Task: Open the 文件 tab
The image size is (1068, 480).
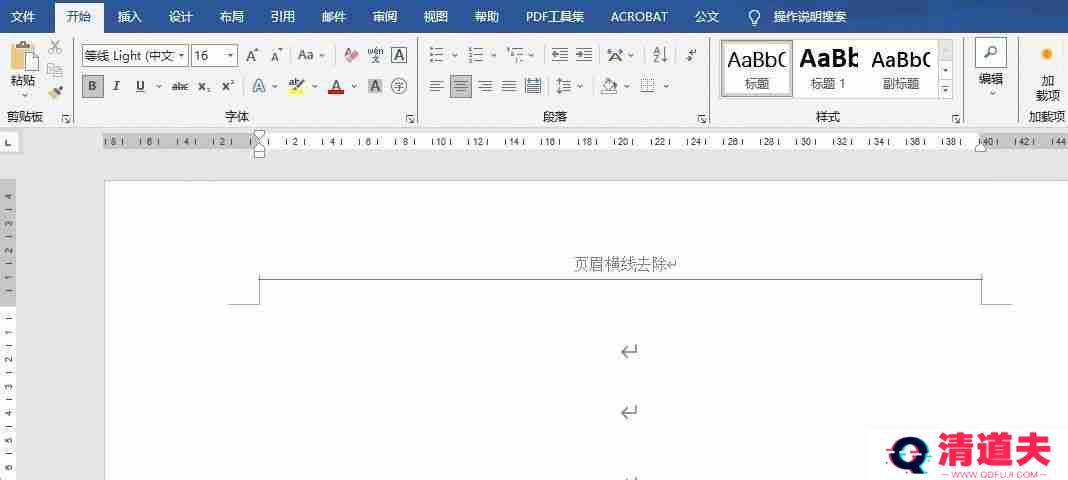Action: click(x=22, y=17)
